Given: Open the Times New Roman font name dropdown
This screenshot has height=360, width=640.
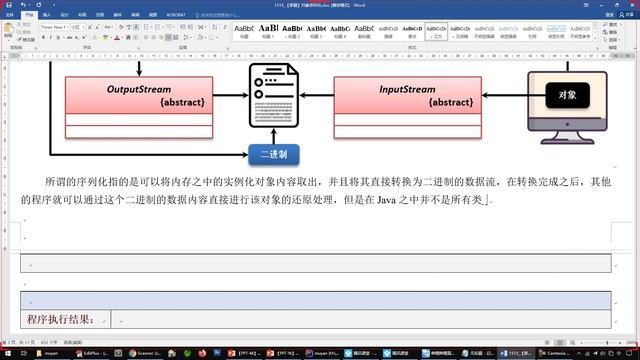Looking at the screenshot, I should click(x=67, y=27).
